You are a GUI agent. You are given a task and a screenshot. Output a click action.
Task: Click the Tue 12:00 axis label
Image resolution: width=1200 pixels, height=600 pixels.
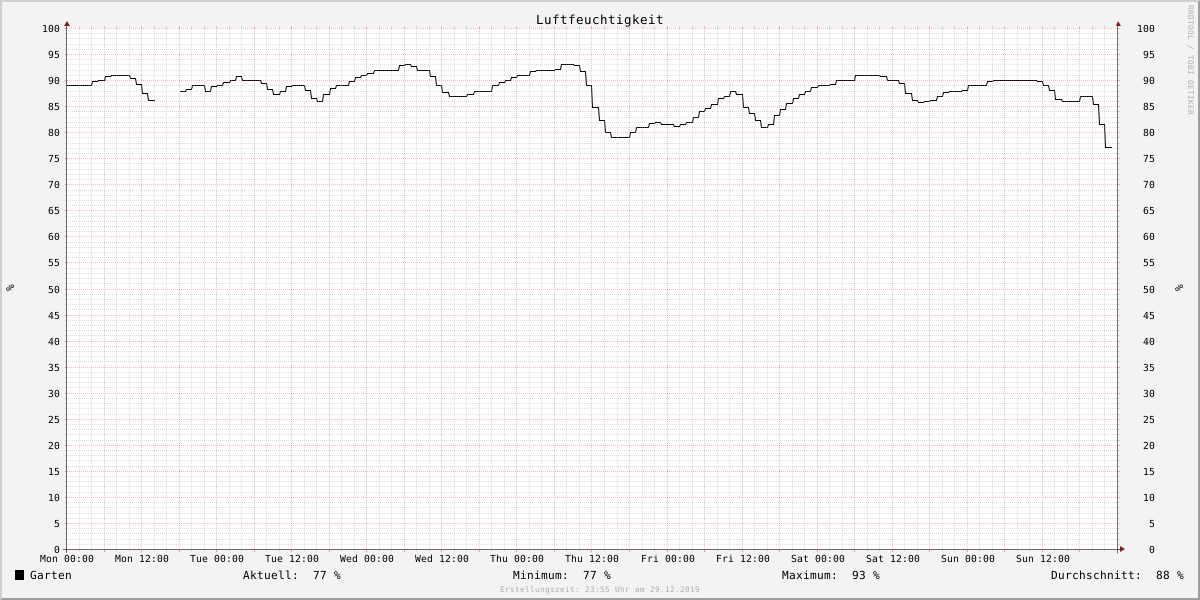click(x=292, y=559)
